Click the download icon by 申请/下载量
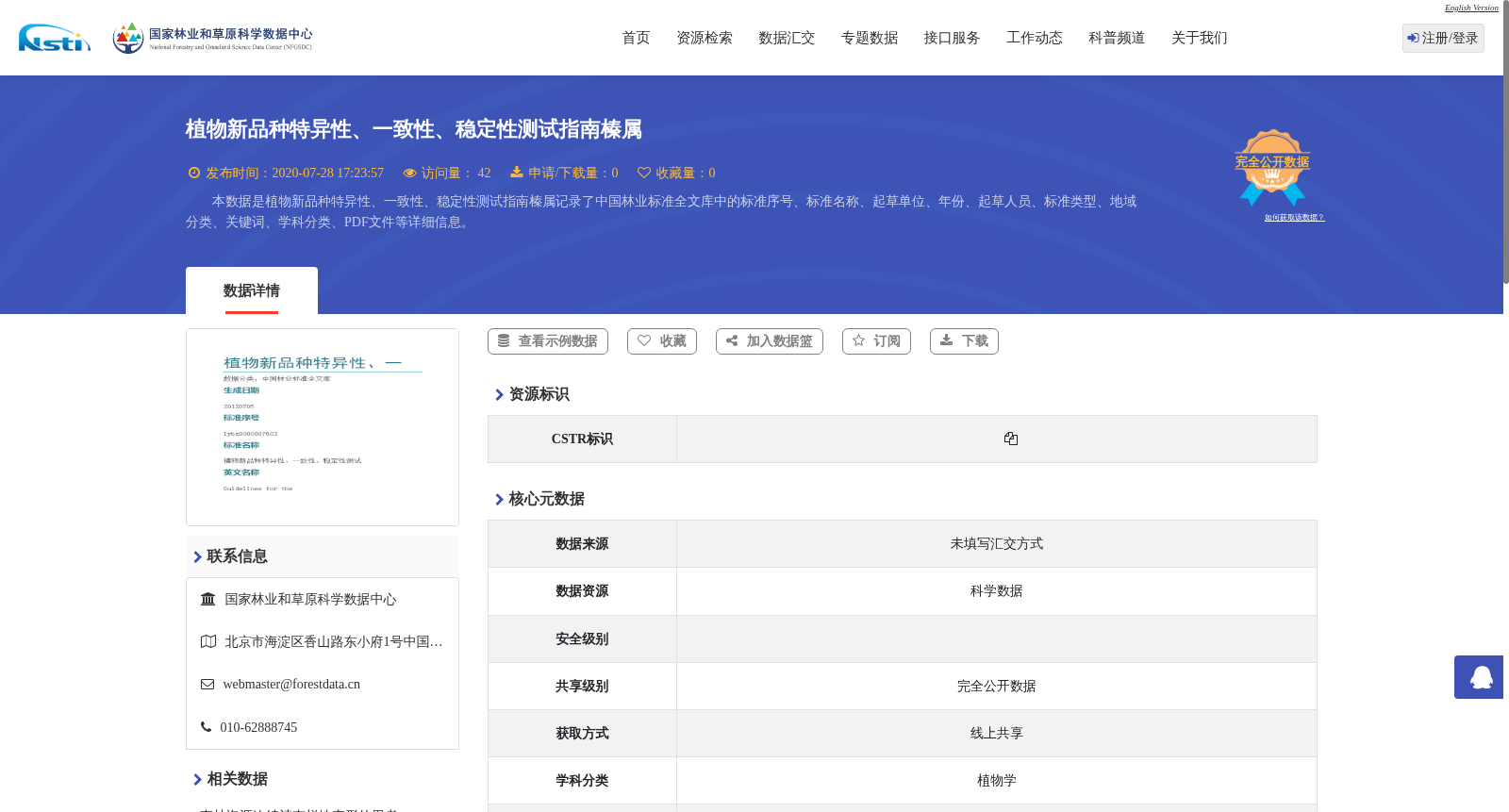 click(517, 173)
